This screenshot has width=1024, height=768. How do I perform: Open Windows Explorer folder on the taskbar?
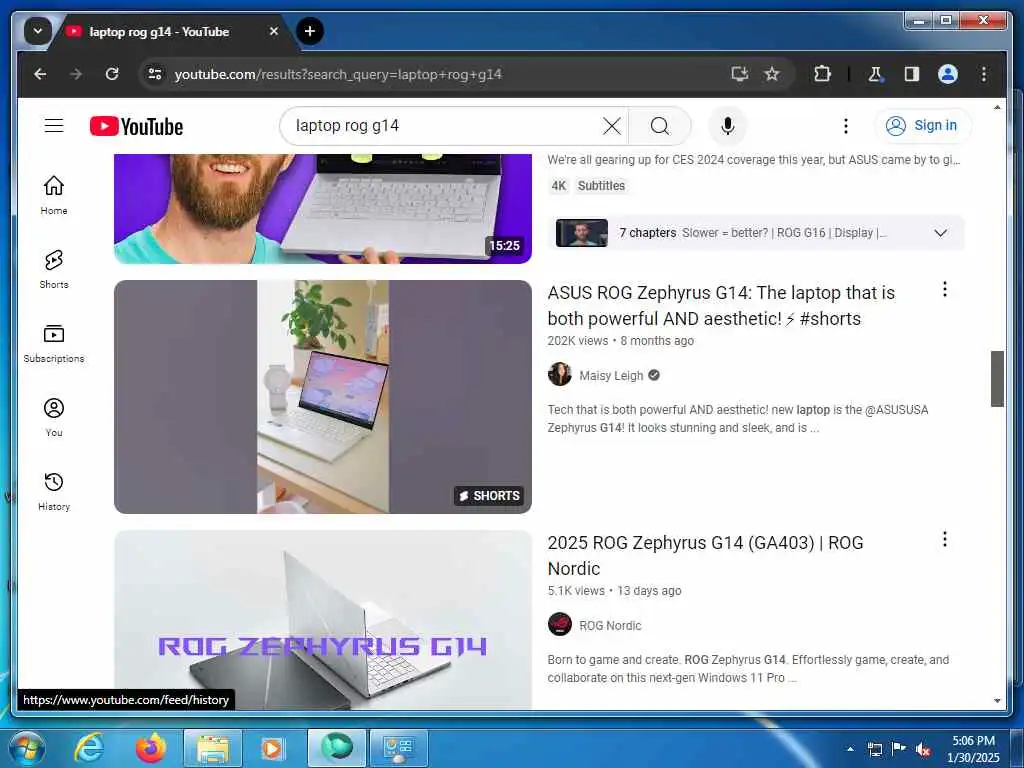pos(213,748)
